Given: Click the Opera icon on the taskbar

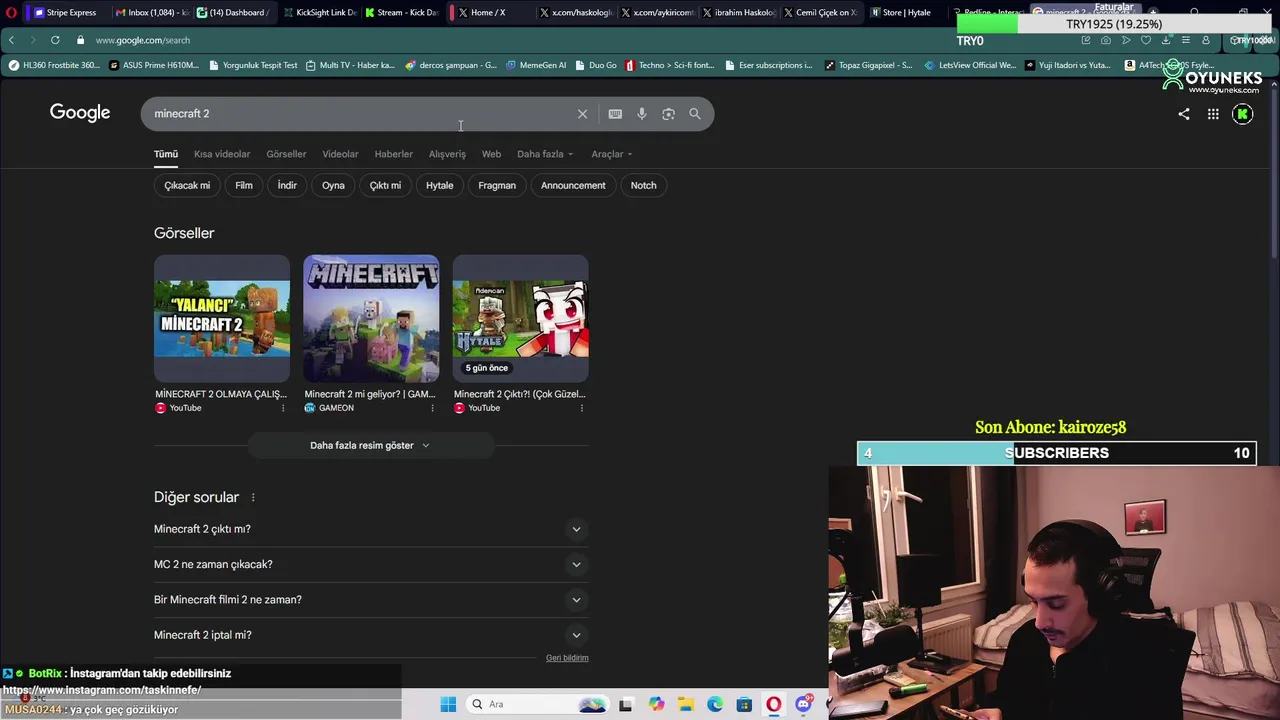Looking at the screenshot, I should (773, 704).
